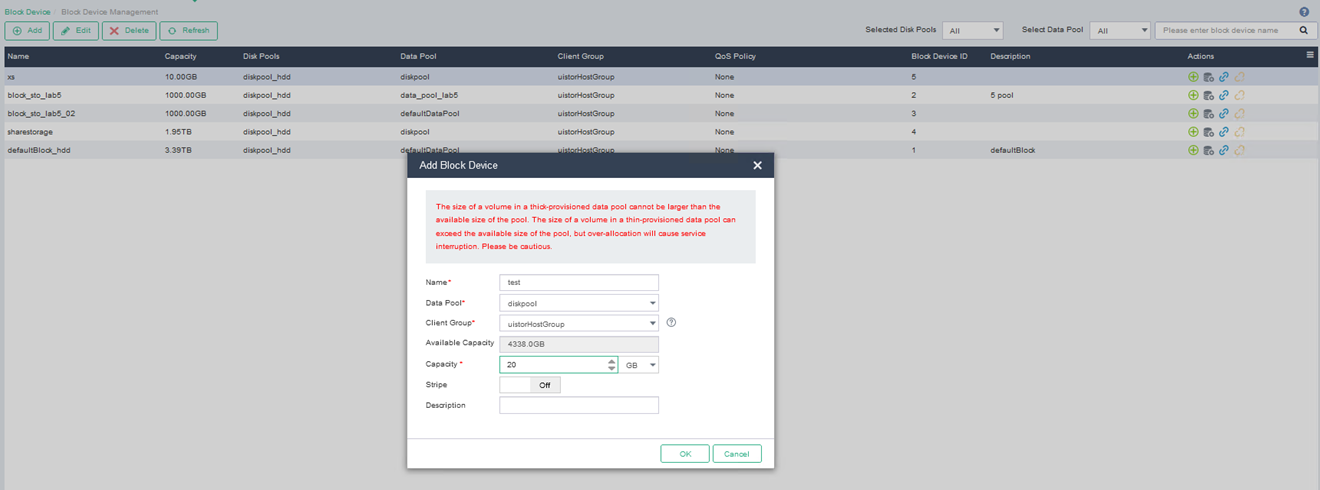Click the database settings icon for xs

[x=1208, y=77]
